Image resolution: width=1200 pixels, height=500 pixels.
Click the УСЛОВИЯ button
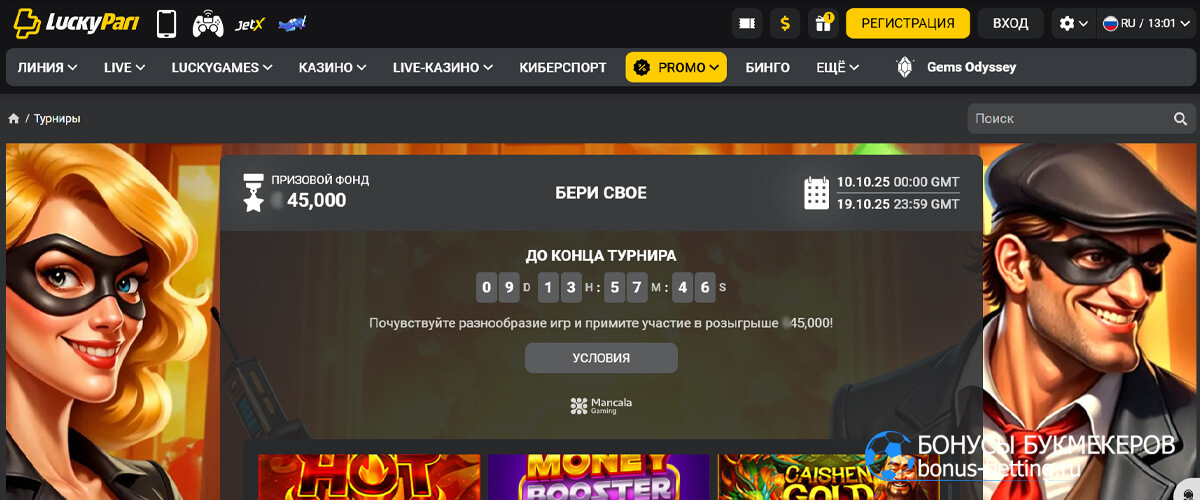601,358
